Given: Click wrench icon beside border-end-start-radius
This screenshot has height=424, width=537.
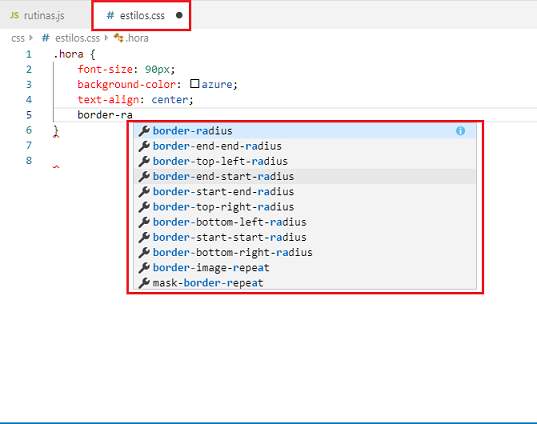Looking at the screenshot, I should coord(144,176).
